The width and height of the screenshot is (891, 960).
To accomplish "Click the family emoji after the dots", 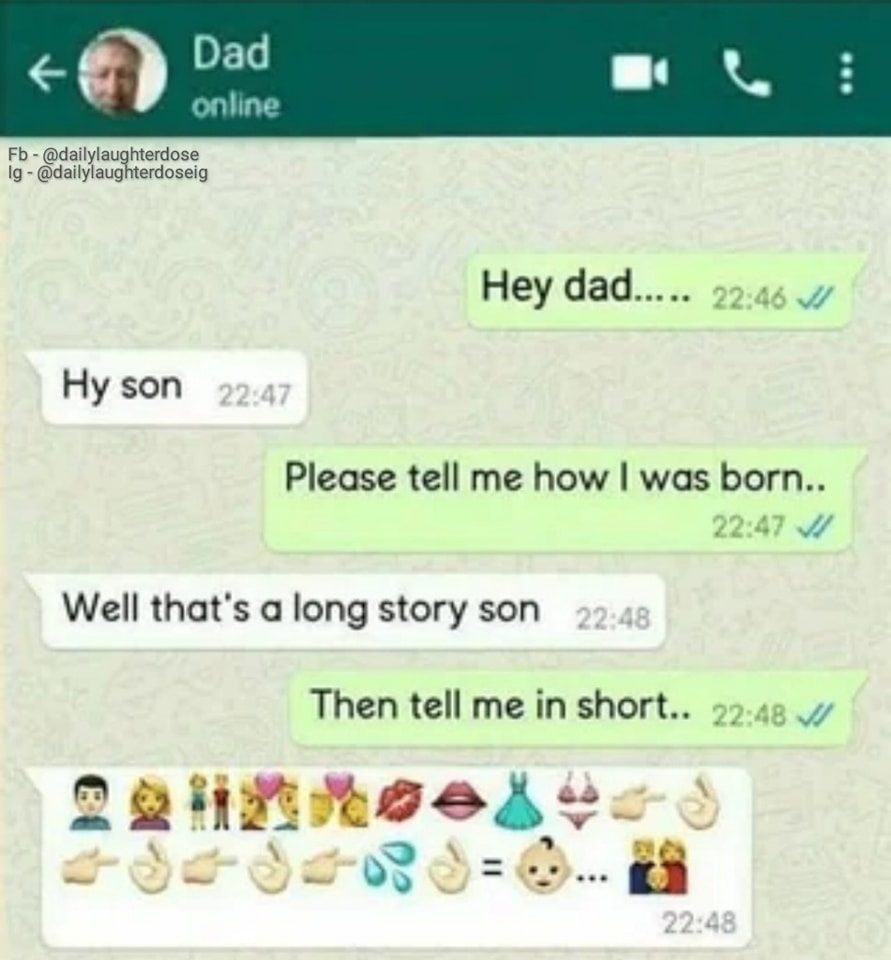I will click(x=659, y=867).
